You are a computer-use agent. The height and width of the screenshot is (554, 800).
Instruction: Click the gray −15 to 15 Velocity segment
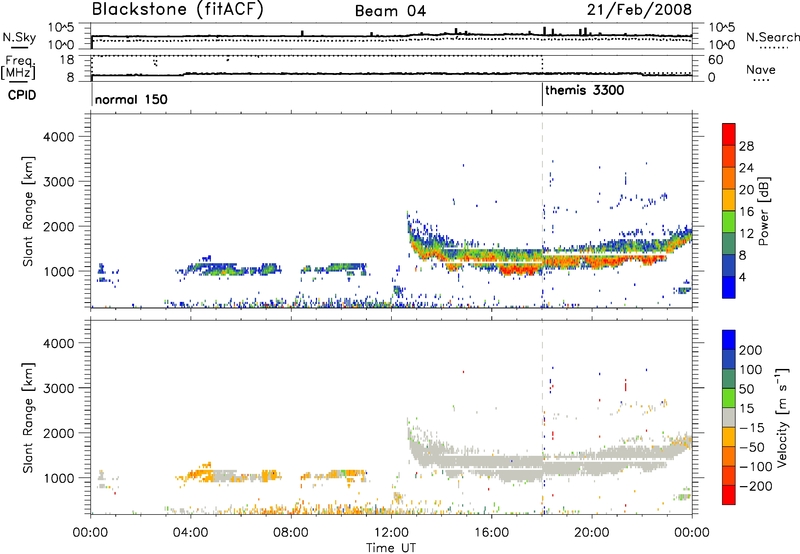click(x=729, y=417)
